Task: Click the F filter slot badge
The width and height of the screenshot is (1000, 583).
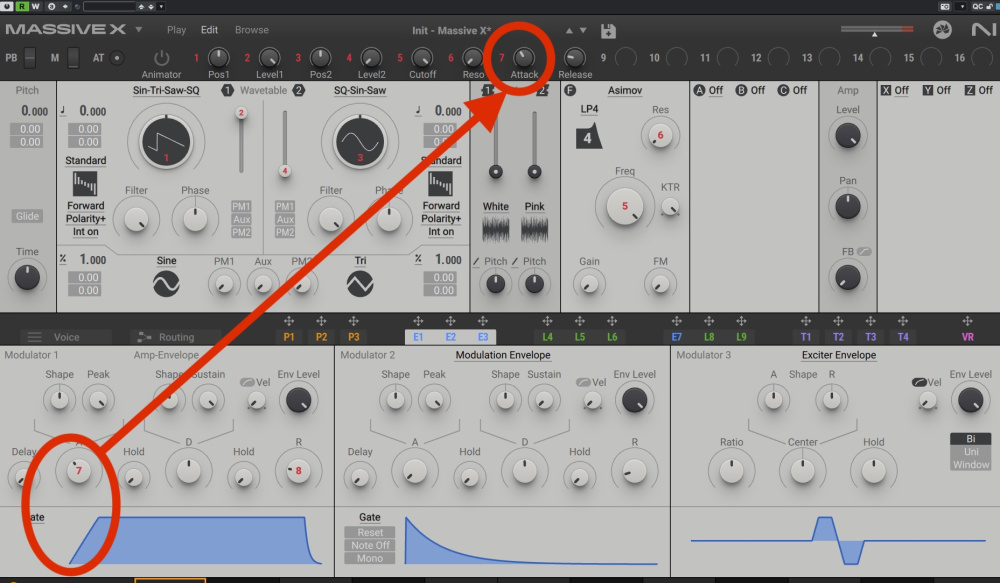Action: tap(570, 90)
